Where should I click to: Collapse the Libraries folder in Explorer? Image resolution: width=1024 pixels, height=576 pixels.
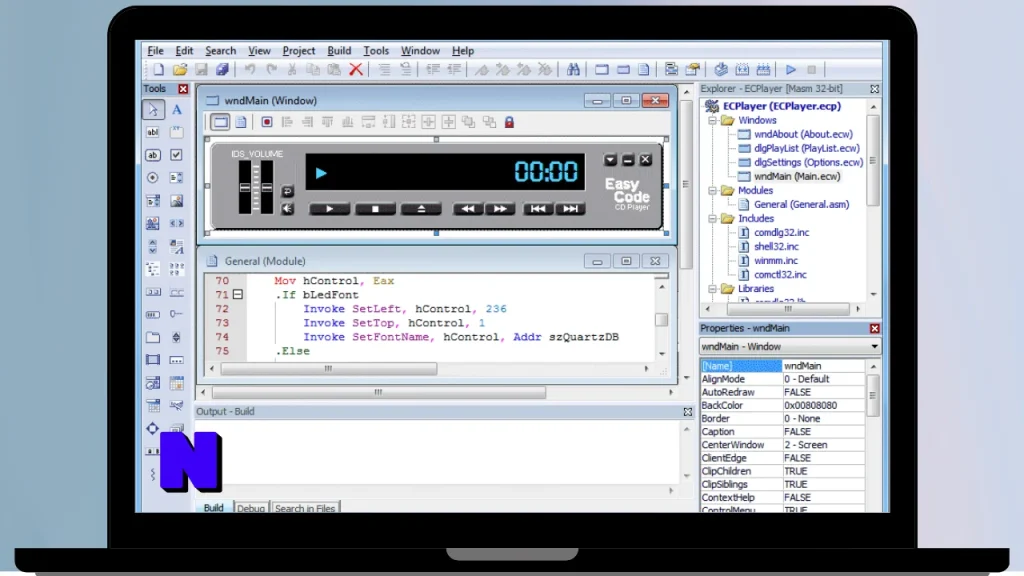click(712, 289)
